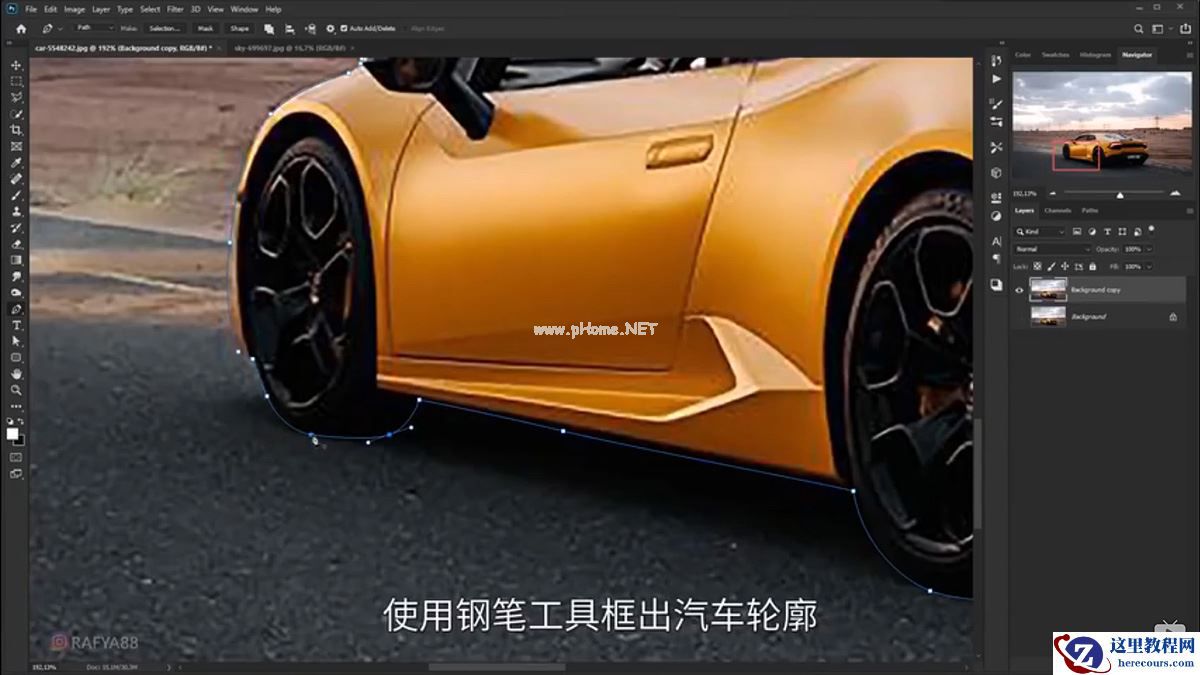
Task: Expand the layer Opacity dropdown
Action: click(x=1149, y=249)
